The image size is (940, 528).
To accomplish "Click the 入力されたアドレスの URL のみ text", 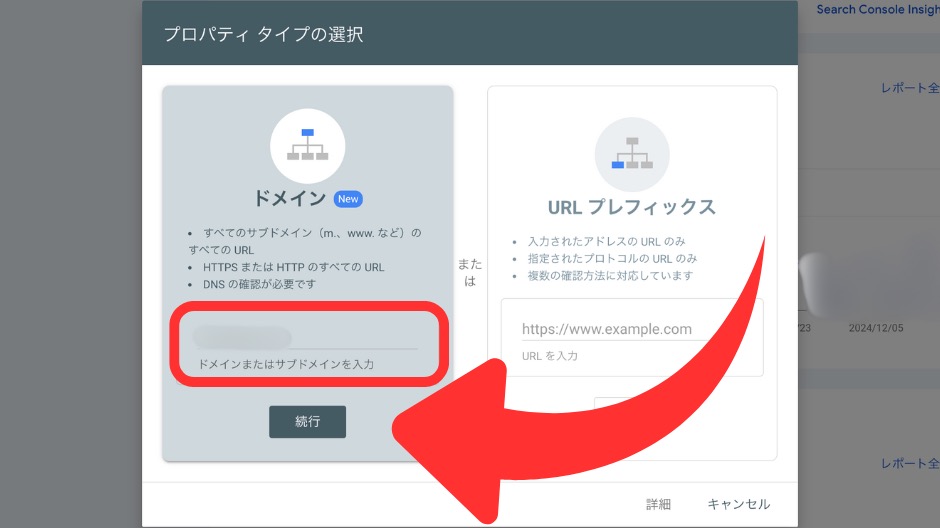I will point(606,242).
